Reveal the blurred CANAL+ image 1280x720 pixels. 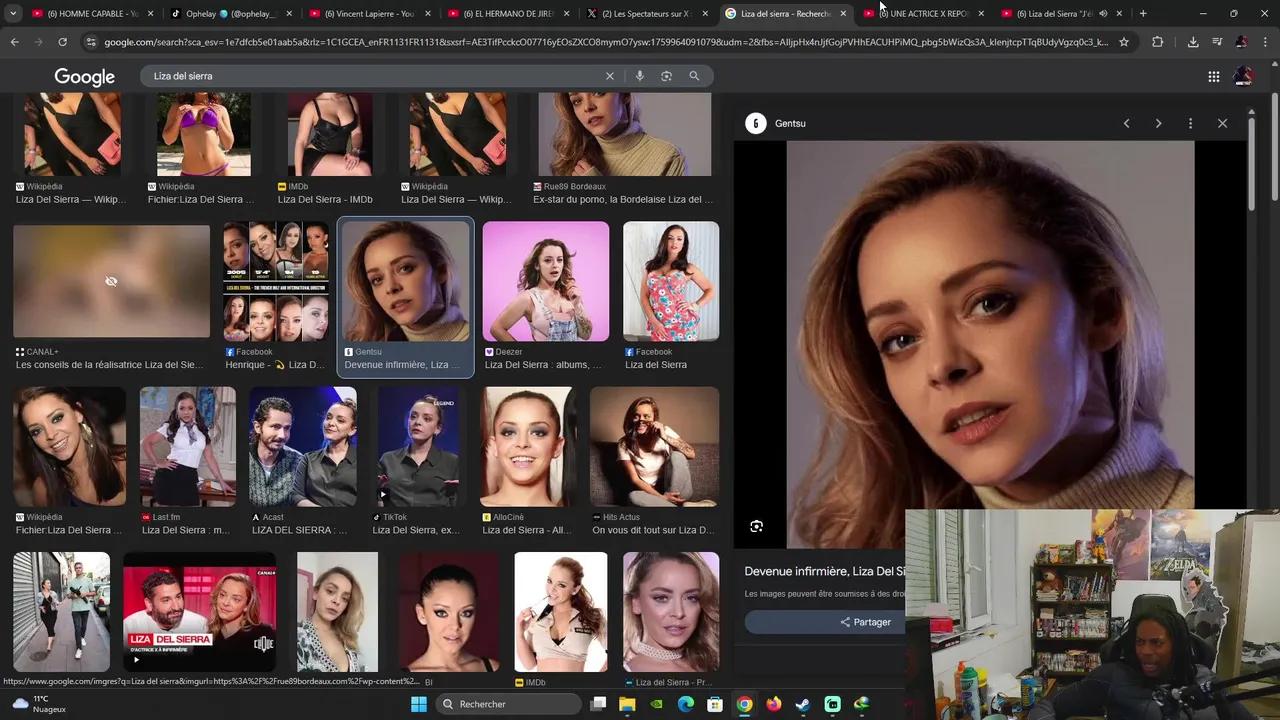(111, 281)
